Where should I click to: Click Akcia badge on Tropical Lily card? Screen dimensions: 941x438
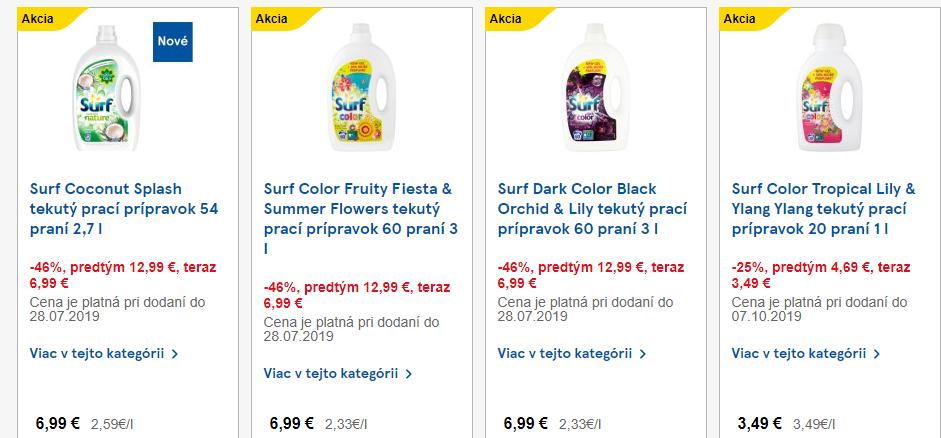pyautogui.click(x=740, y=18)
